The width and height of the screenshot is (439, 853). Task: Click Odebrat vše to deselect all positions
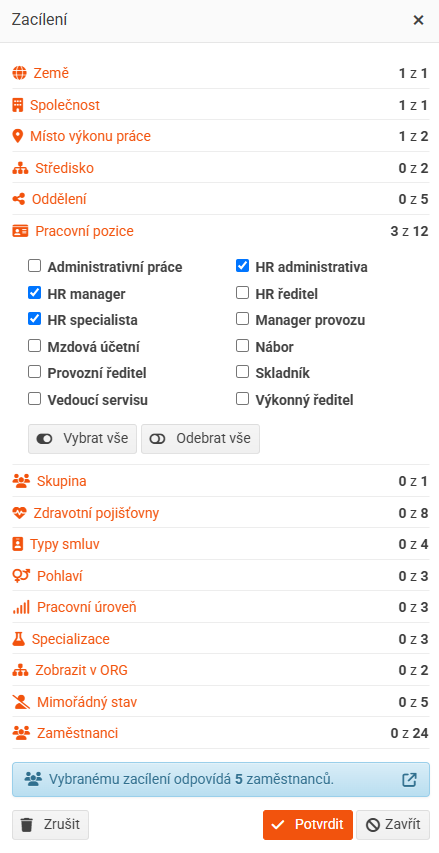point(200,439)
